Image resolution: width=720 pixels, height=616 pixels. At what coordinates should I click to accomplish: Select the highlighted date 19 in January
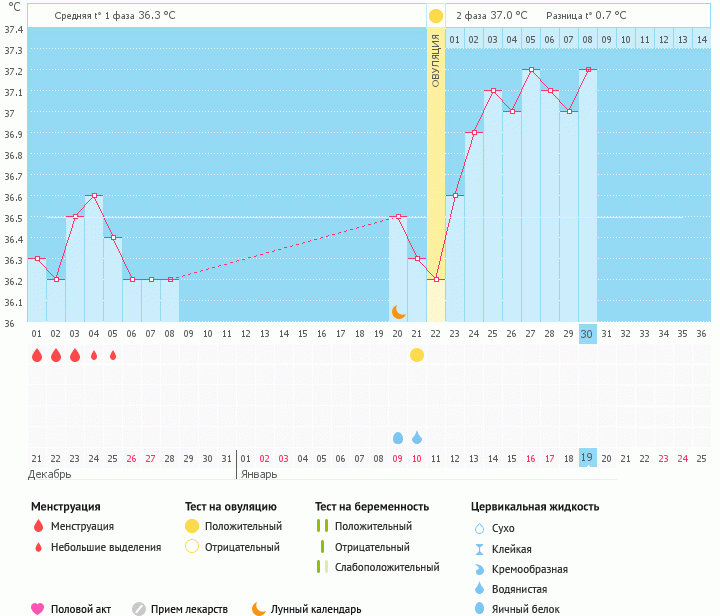pos(588,457)
